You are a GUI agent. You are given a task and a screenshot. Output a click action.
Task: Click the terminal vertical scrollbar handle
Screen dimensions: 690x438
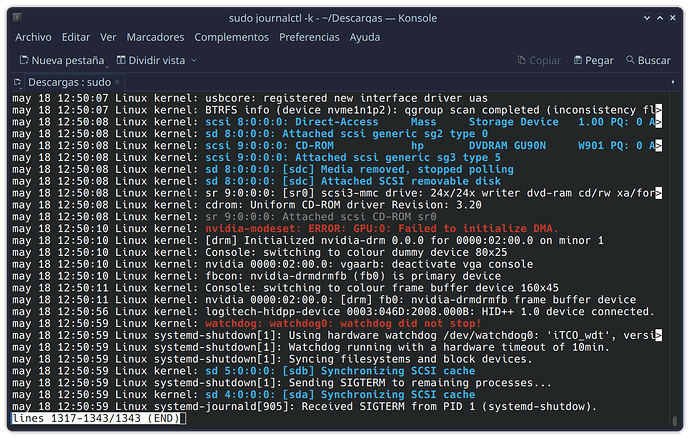[x=675, y=421]
